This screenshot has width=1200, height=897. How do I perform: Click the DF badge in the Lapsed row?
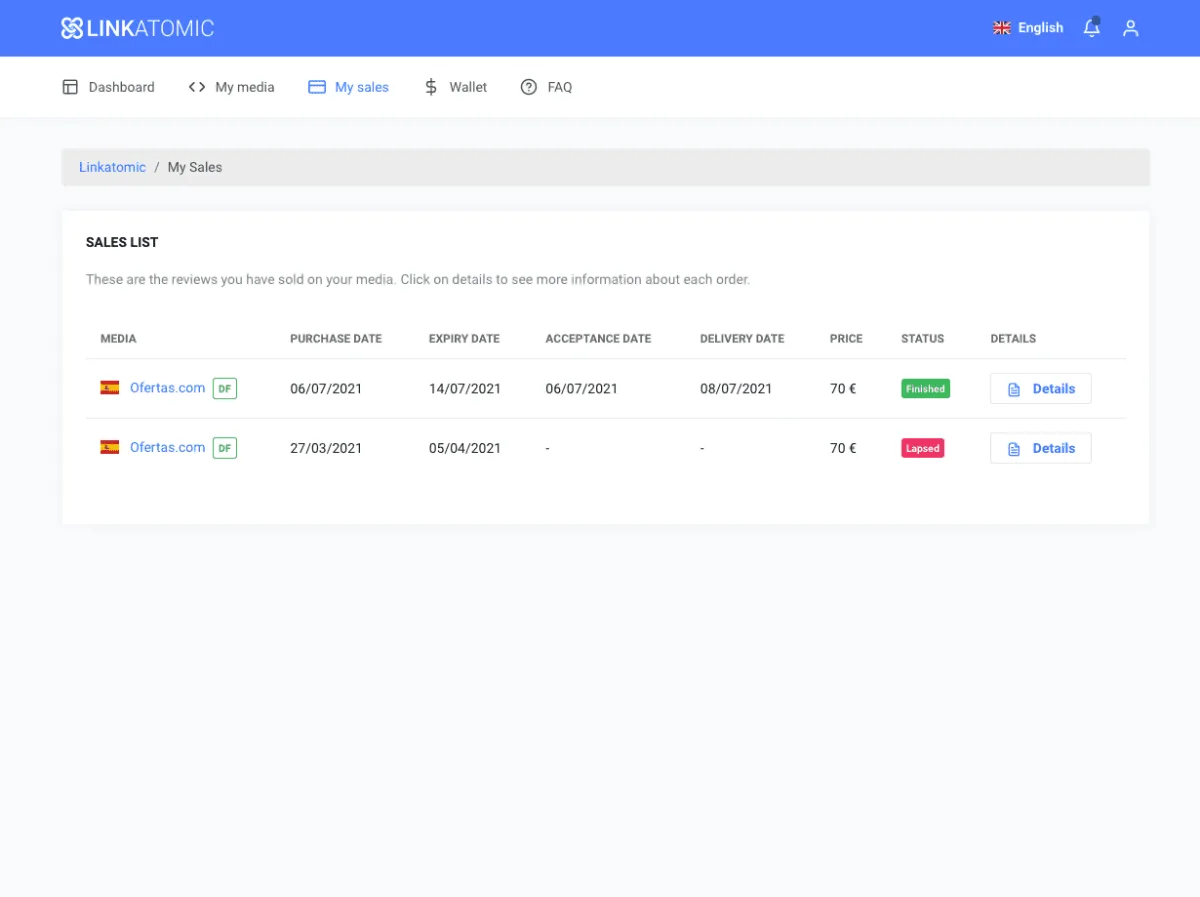pos(225,448)
